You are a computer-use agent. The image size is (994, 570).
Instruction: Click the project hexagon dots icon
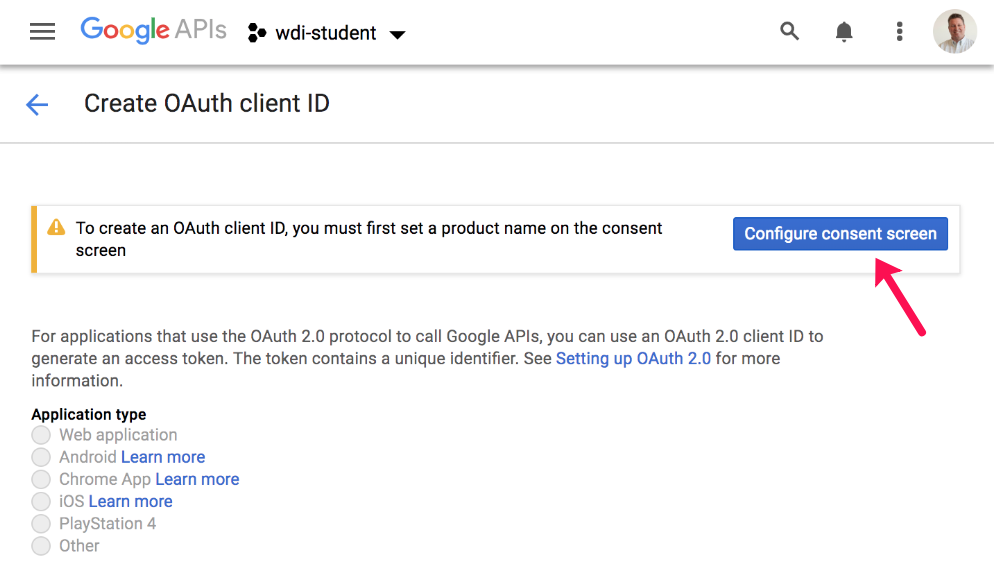pos(257,33)
